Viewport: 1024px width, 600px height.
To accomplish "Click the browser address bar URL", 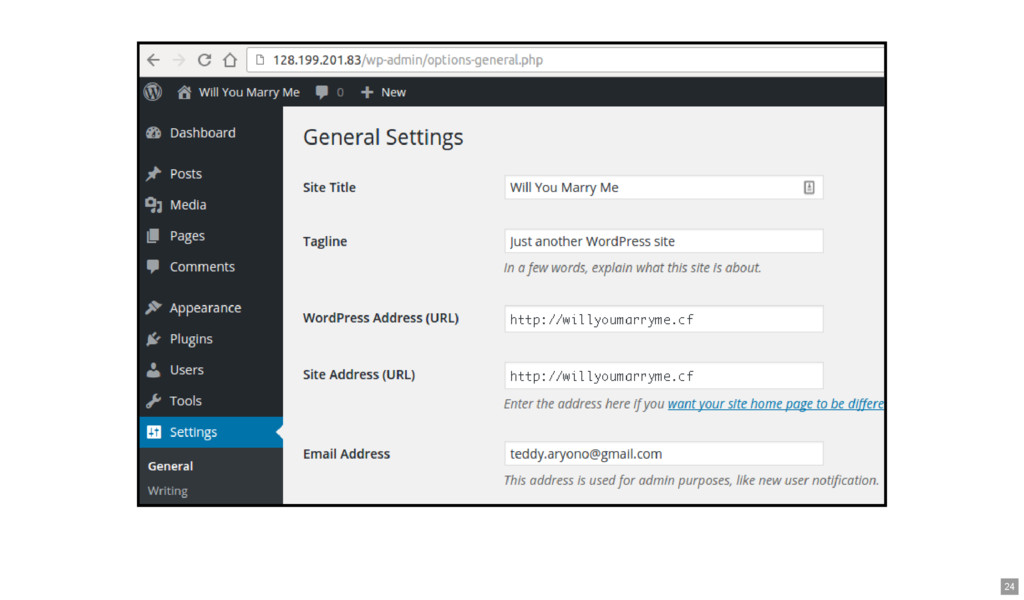I will coord(408,60).
